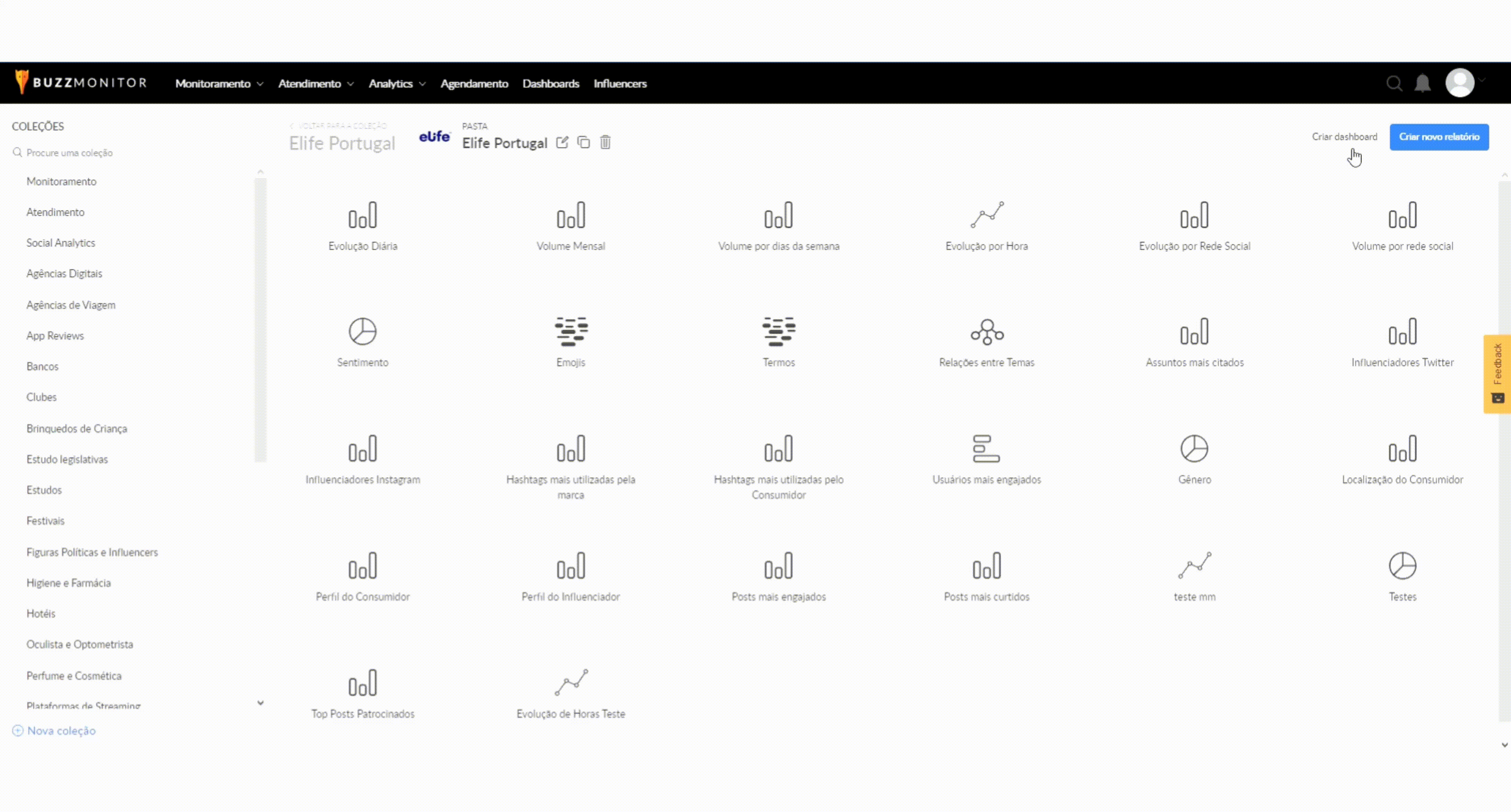Expand the Analytics dropdown menu
This screenshot has height=812, width=1511.
(397, 84)
